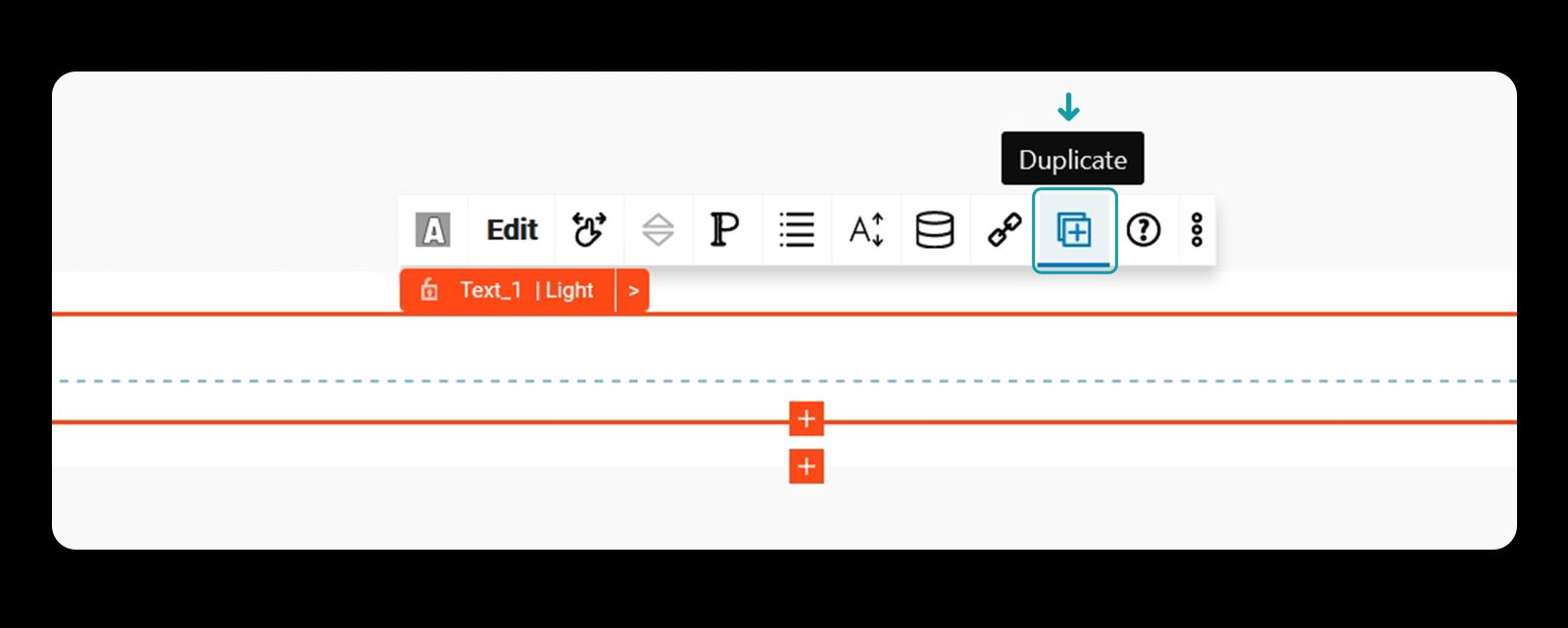Select the paragraph 'P' style icon
1568x628 pixels.
pos(724,230)
